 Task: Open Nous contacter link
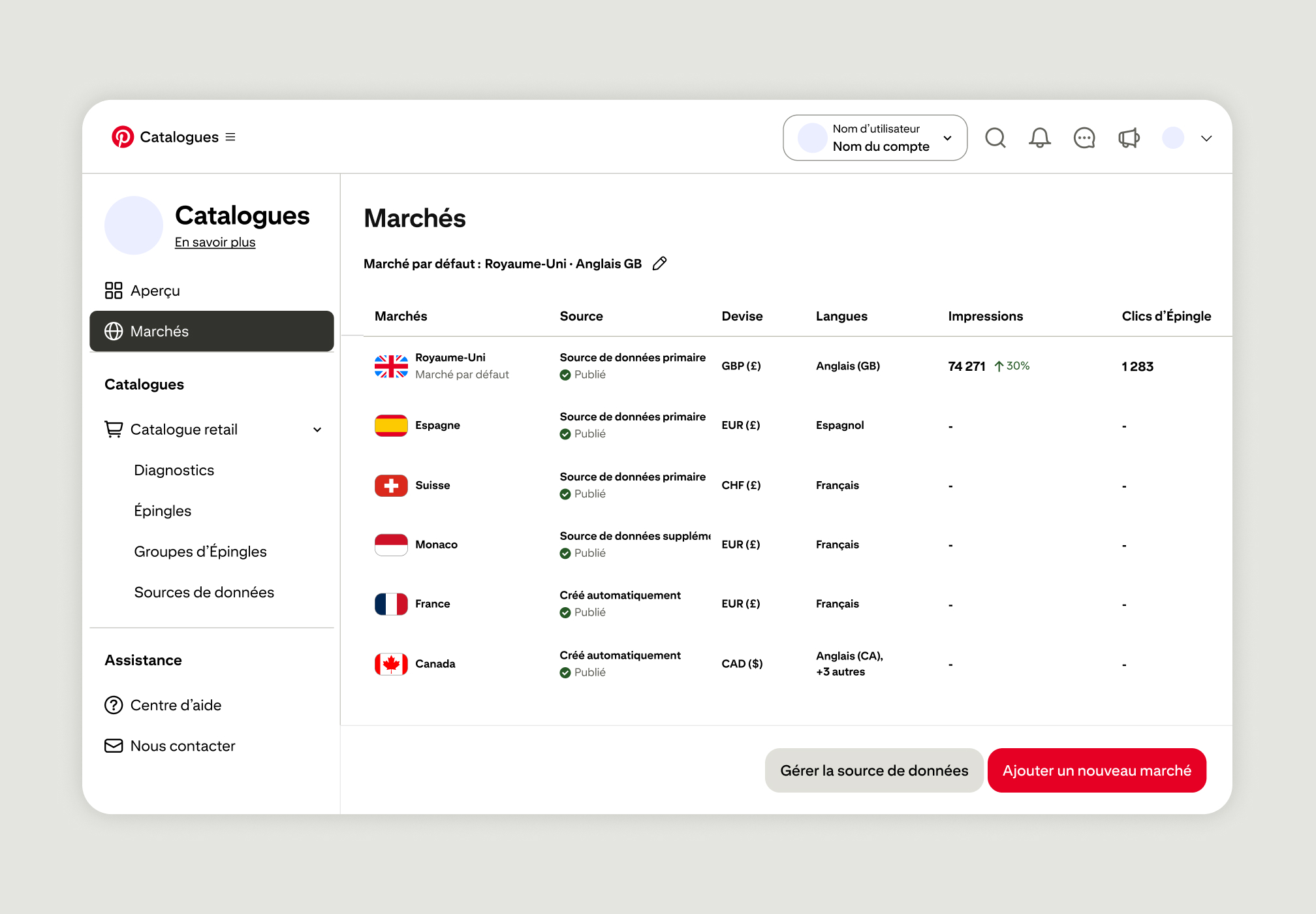(x=183, y=746)
